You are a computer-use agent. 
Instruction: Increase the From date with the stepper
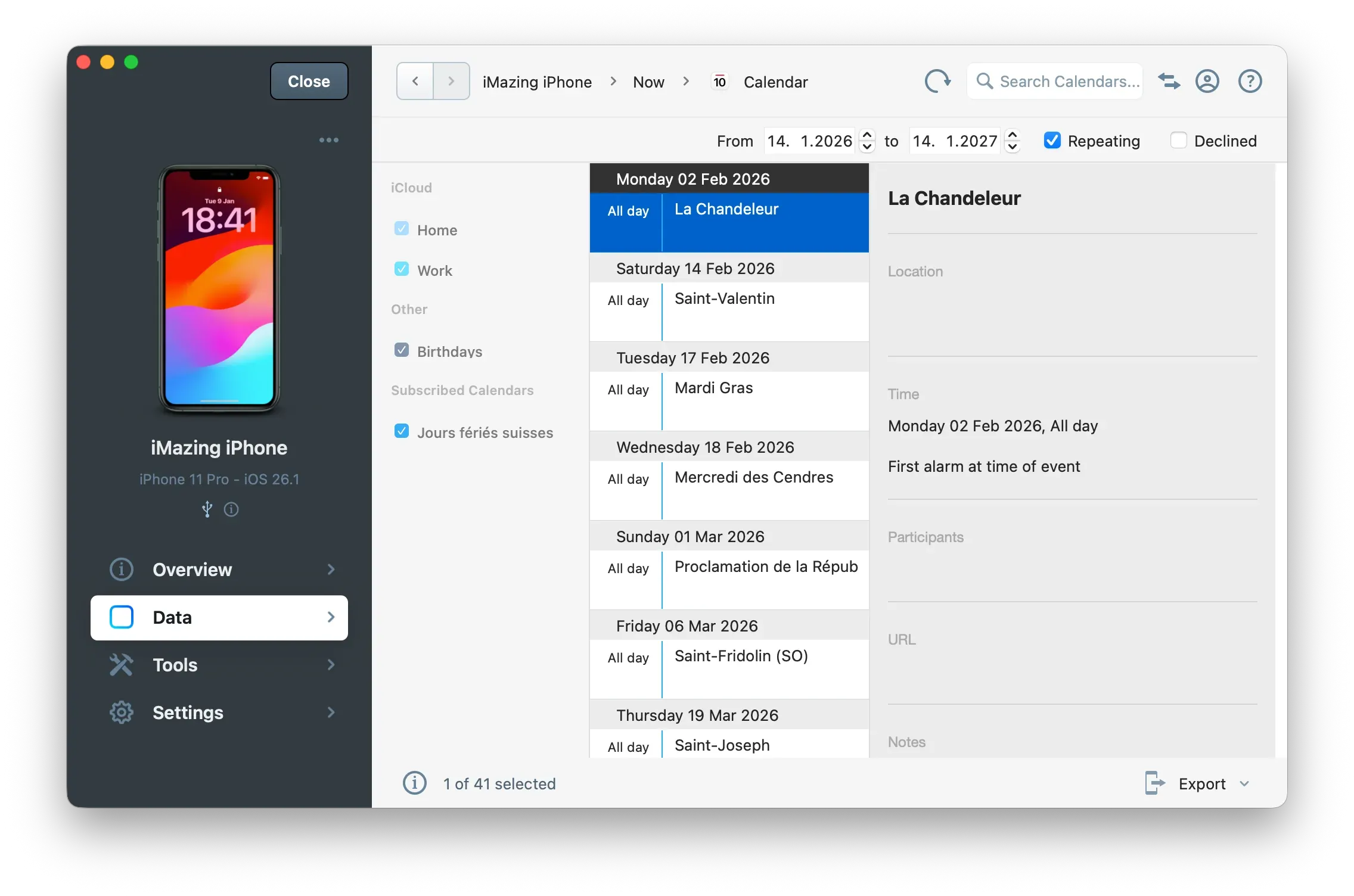tap(867, 136)
